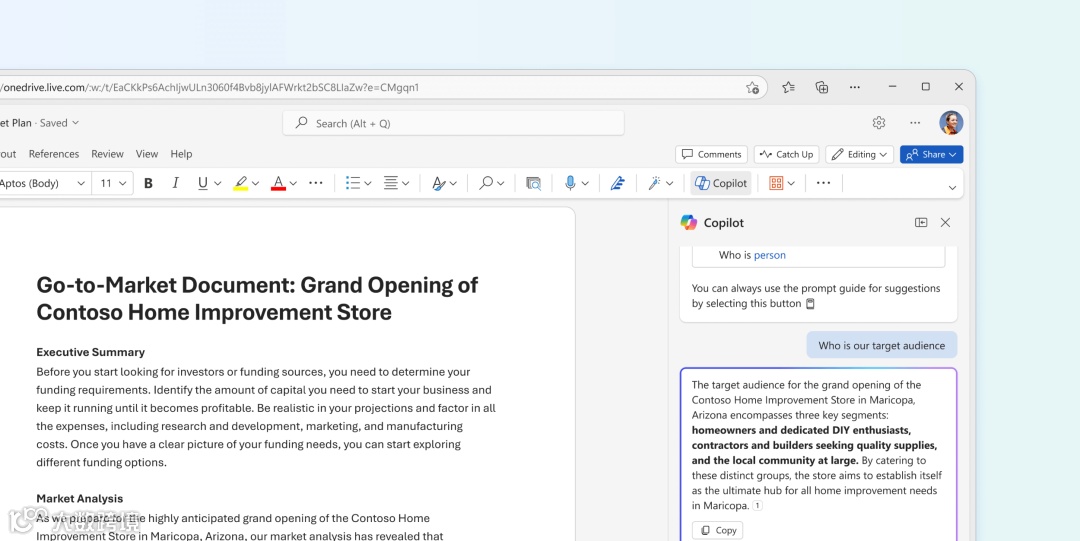The image size is (1080, 541).
Task: Apply yellow text highlight color
Action: click(240, 183)
